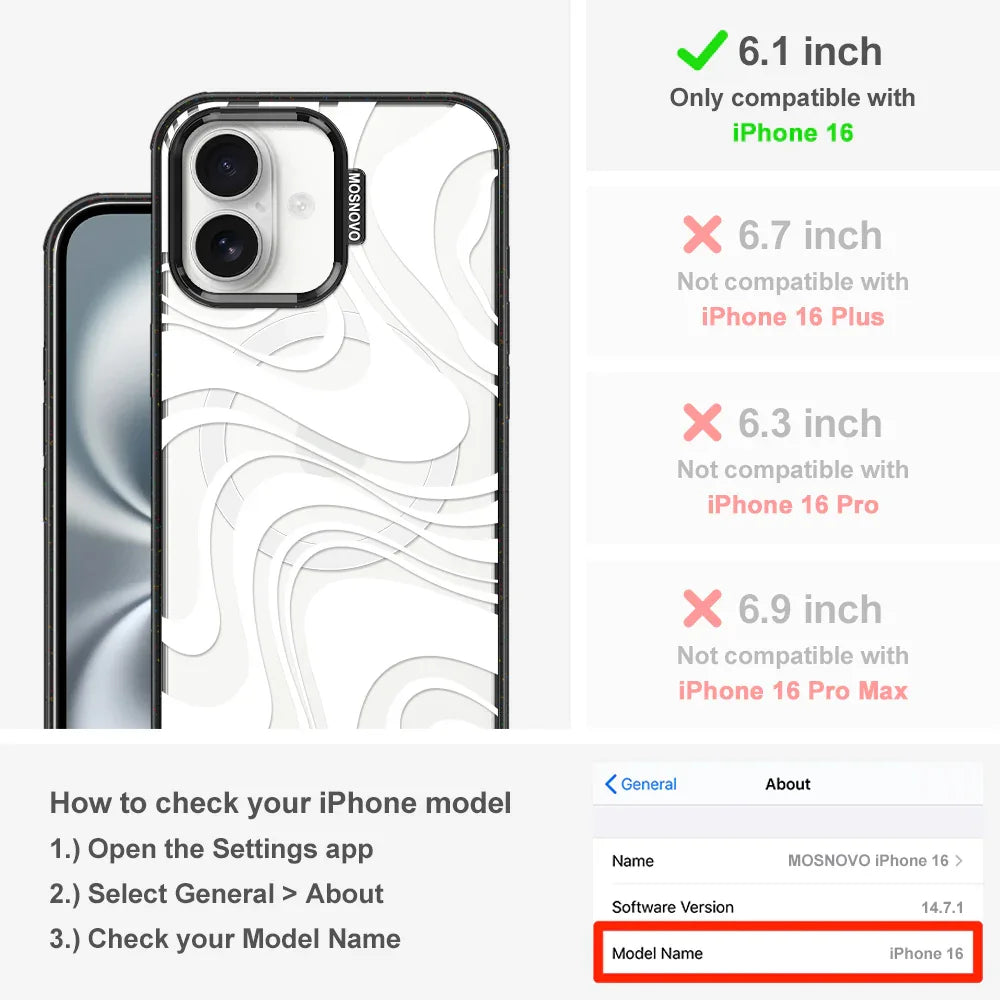This screenshot has height=1000, width=1000.
Task: Open the Name row disclosure chevron
Action: tap(959, 860)
